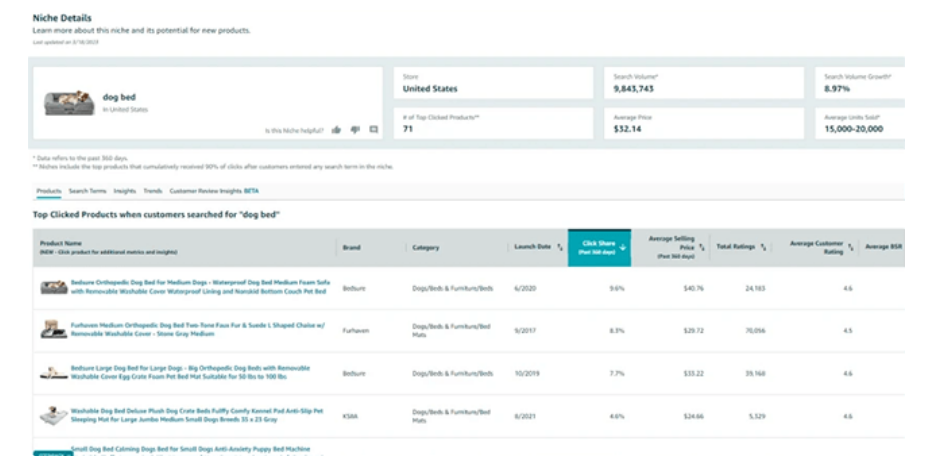Click the Click Share sort arrow

click(622, 248)
